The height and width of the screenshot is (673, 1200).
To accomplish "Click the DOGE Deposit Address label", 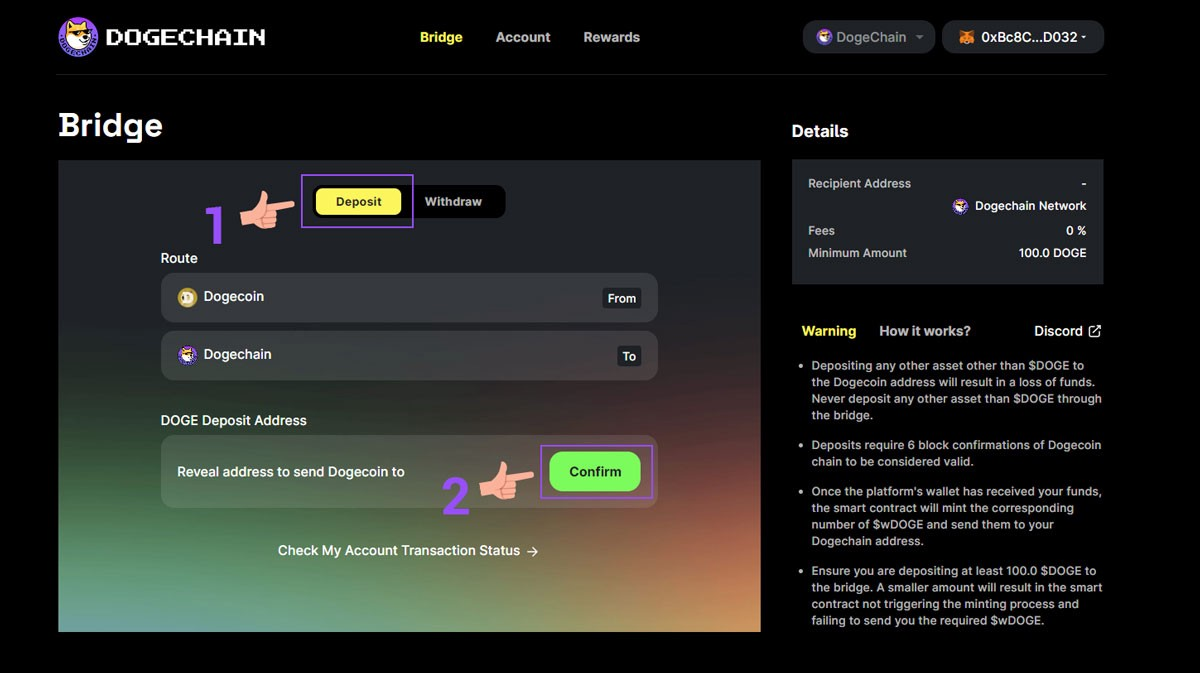I will click(234, 421).
